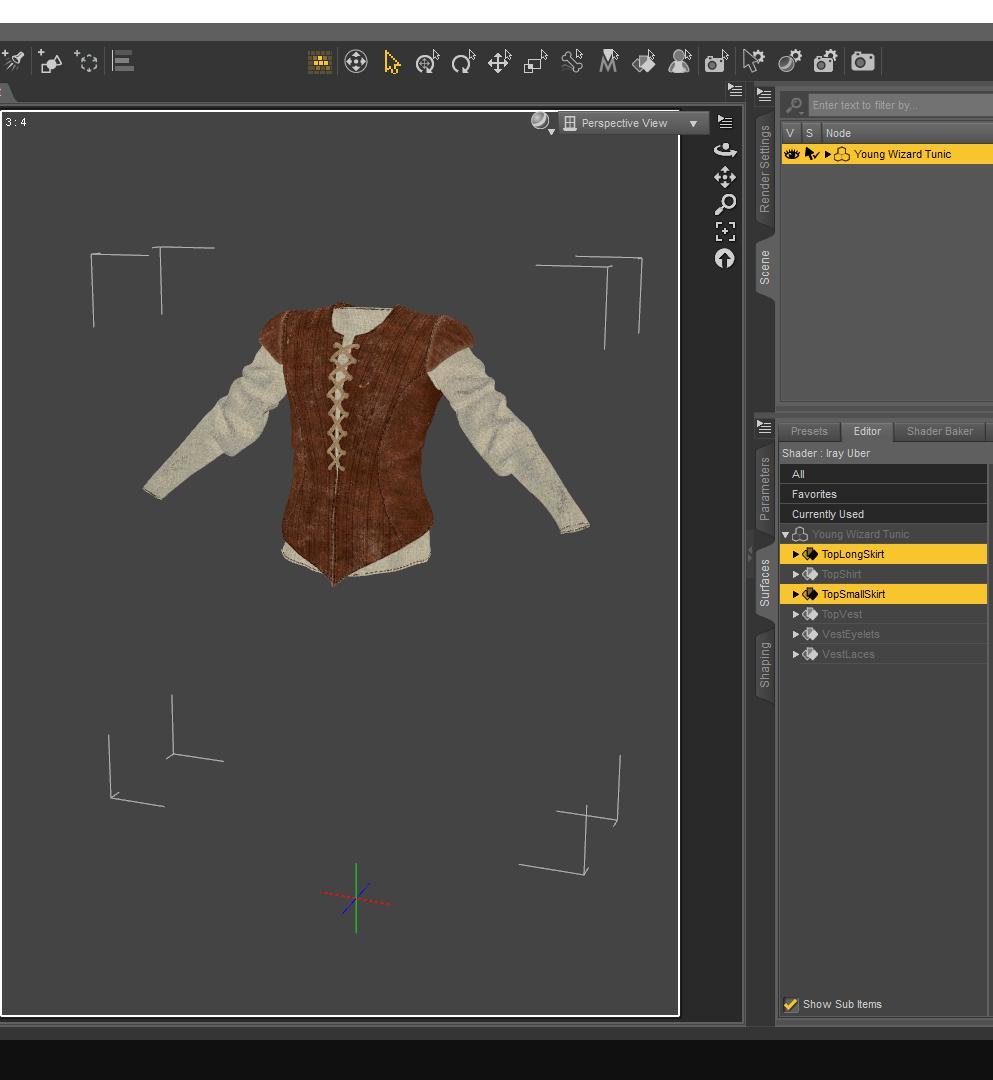This screenshot has width=993, height=1080.
Task: Open the draw style sphere dropdown
Action: tap(542, 123)
